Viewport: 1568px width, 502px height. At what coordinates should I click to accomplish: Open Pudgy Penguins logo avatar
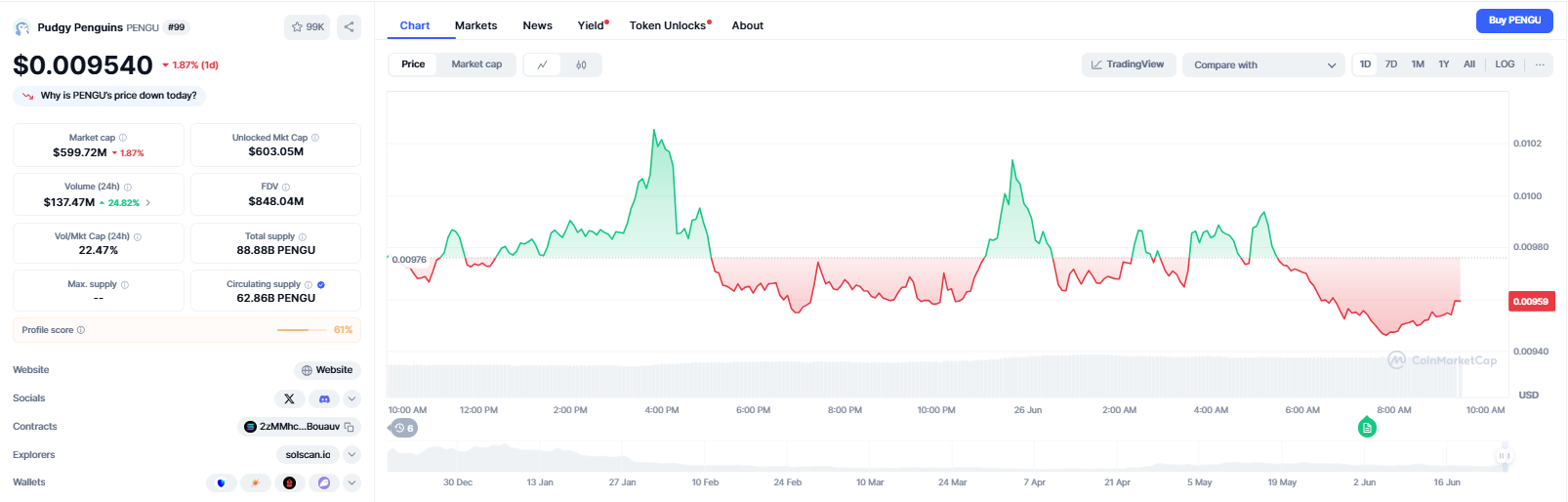[21, 28]
